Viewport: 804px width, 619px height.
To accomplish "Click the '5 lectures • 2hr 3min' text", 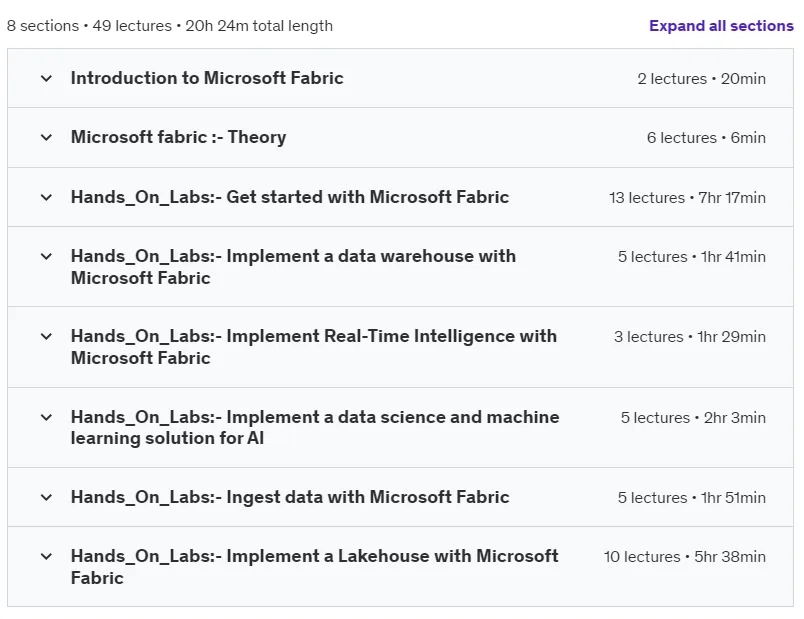I will click(x=693, y=417).
